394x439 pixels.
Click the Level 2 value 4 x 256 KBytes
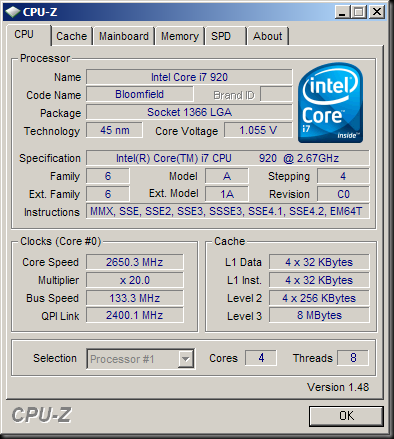click(319, 298)
